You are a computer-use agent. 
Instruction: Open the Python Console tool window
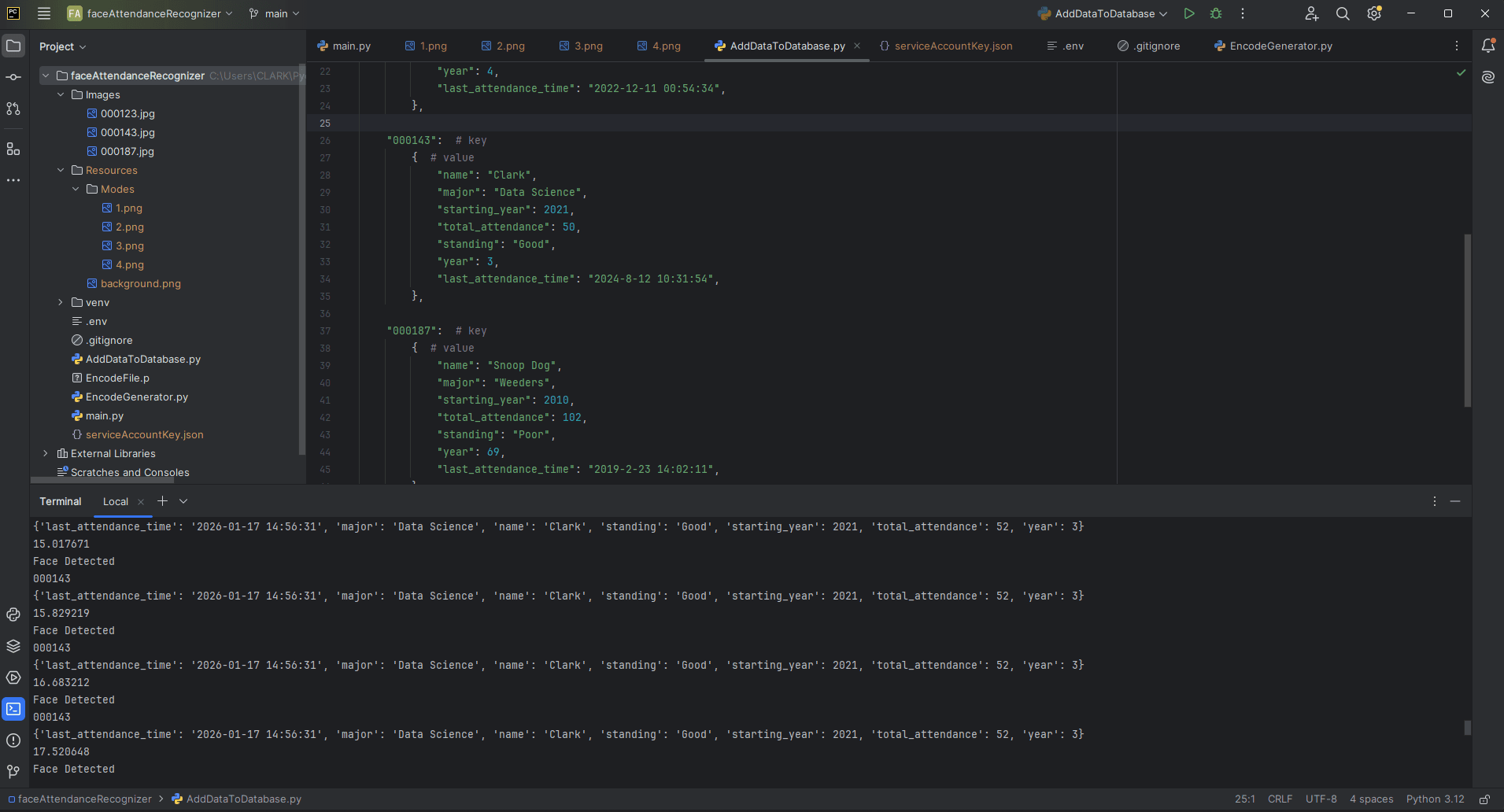[13, 615]
